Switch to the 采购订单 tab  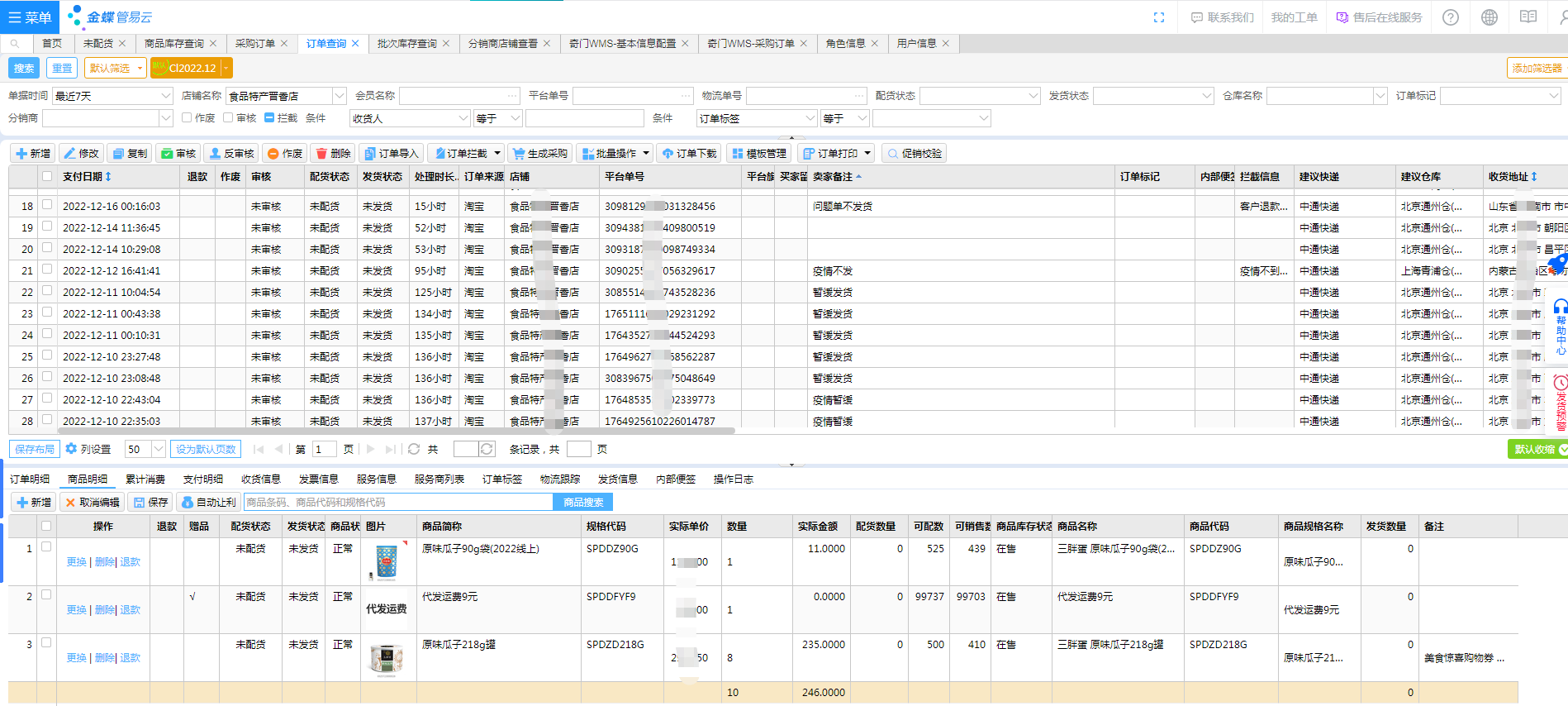tap(254, 44)
